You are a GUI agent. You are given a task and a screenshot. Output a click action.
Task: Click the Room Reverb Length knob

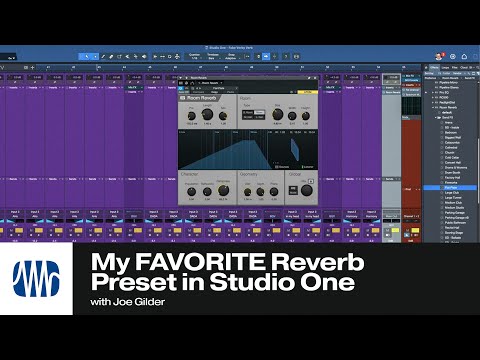coord(207,115)
